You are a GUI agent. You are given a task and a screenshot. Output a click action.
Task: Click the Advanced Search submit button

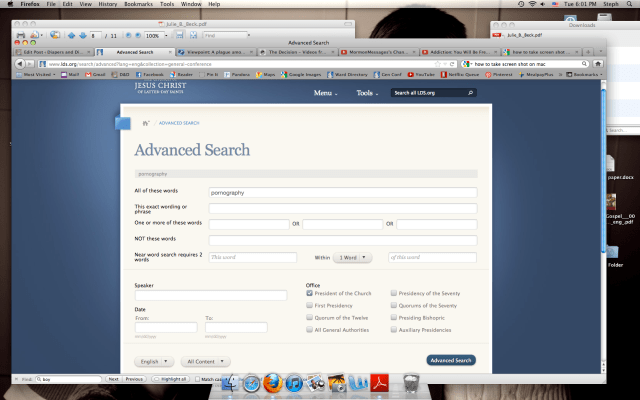click(450, 360)
